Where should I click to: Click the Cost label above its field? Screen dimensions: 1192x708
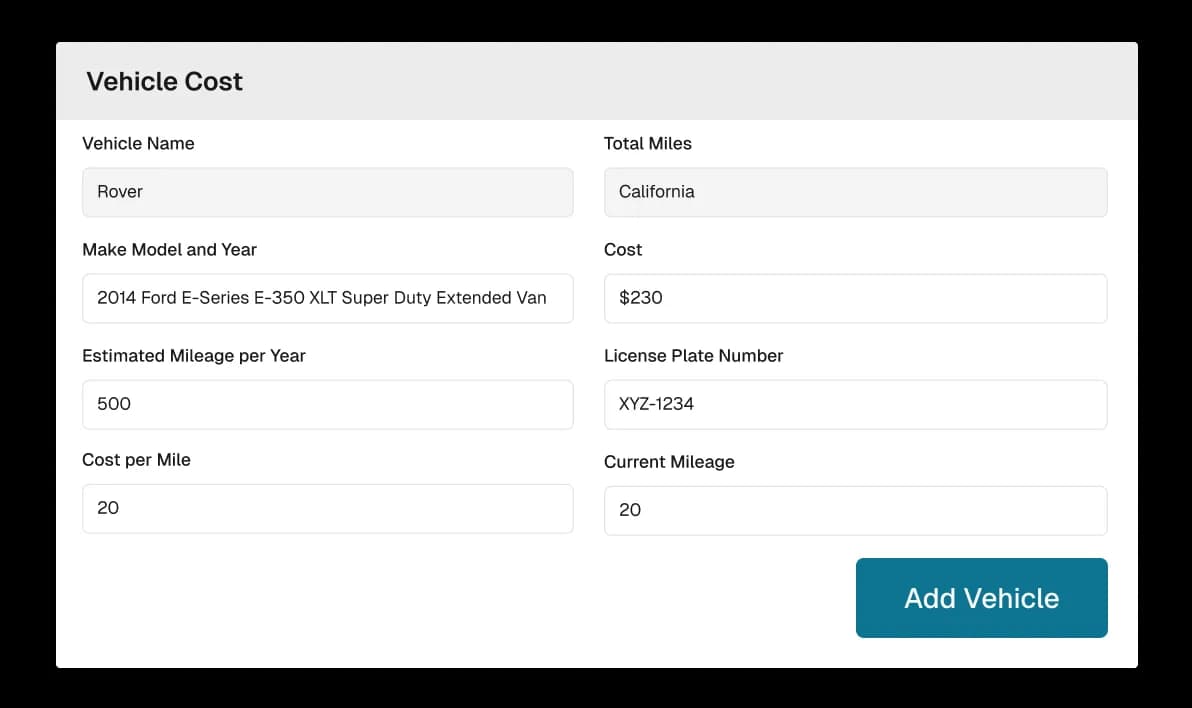coord(622,249)
